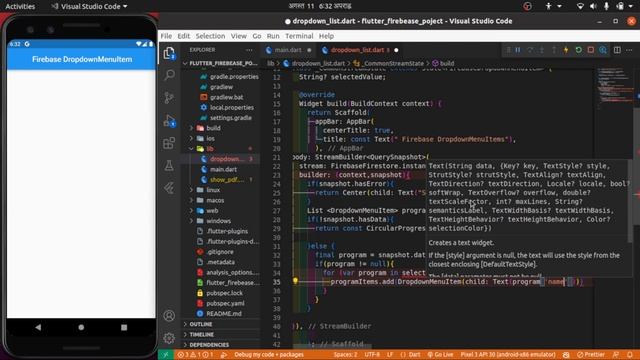Image resolution: width=640 pixels, height=360 pixels.
Task: Open README.md in the explorer
Action: click(224, 313)
